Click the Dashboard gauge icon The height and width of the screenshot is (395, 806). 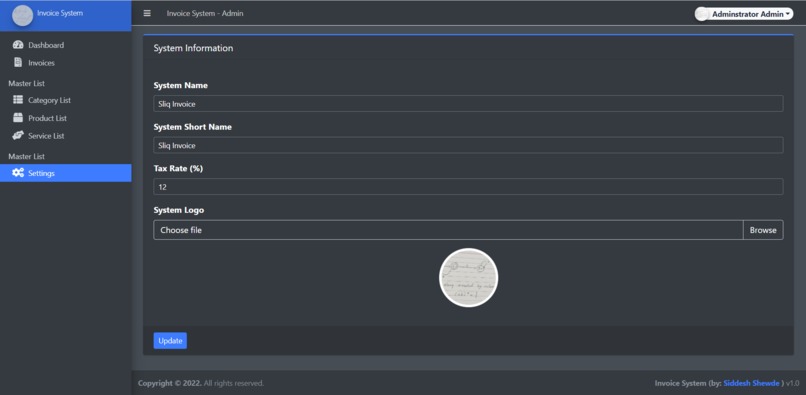18,45
